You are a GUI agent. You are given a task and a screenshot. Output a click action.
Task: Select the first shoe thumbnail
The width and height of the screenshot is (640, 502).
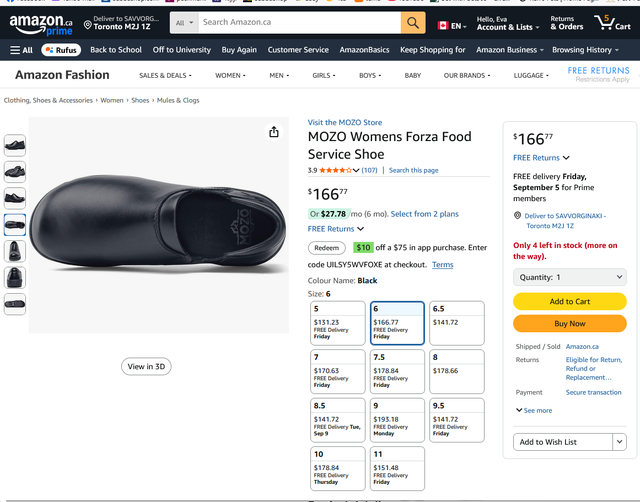coord(15,145)
